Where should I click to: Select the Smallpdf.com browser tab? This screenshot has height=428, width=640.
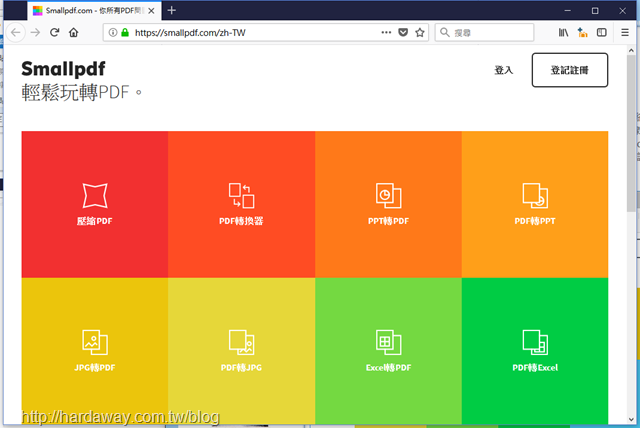[x=94, y=11]
